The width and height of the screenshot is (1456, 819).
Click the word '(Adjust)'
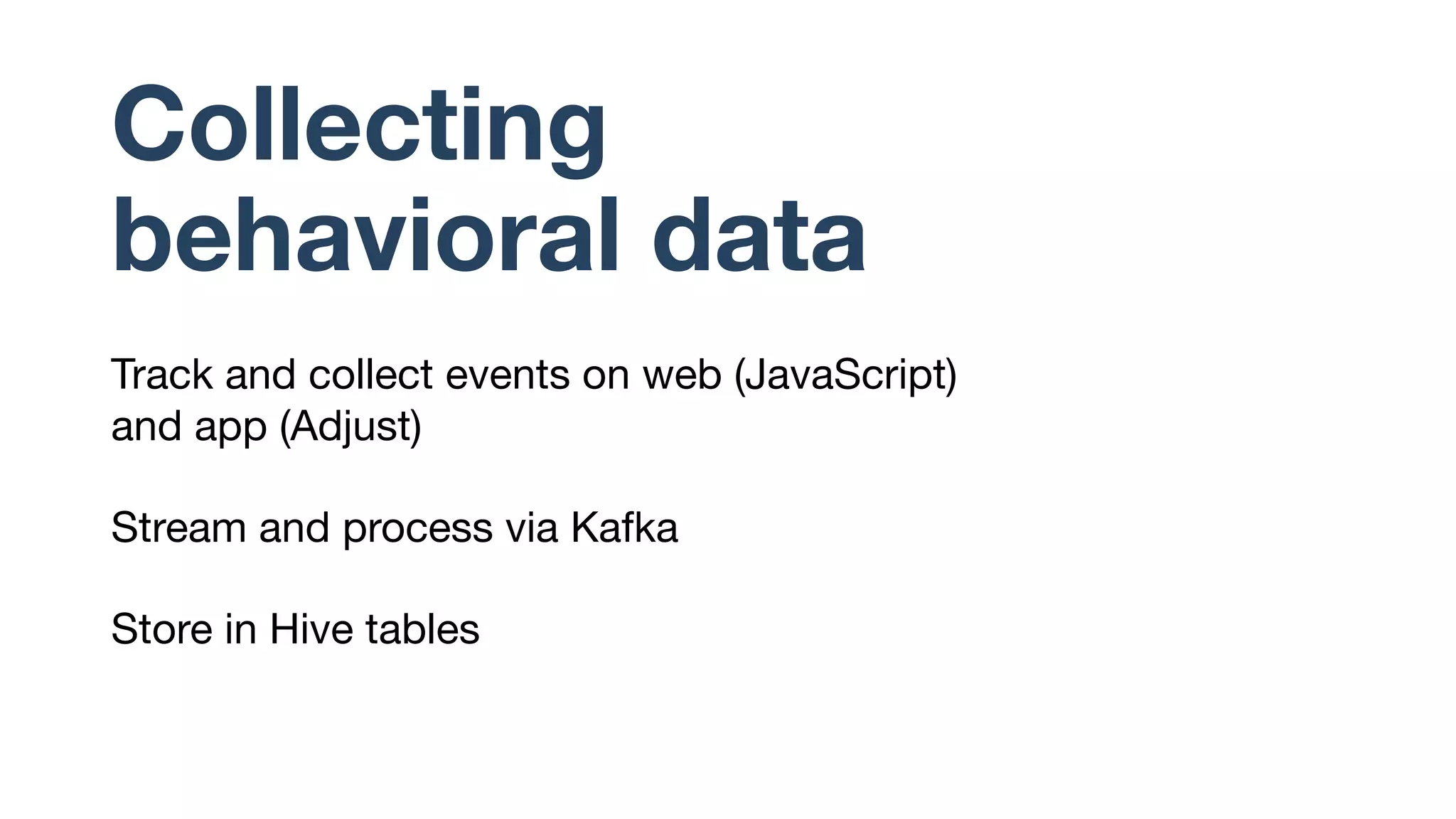[x=350, y=427]
